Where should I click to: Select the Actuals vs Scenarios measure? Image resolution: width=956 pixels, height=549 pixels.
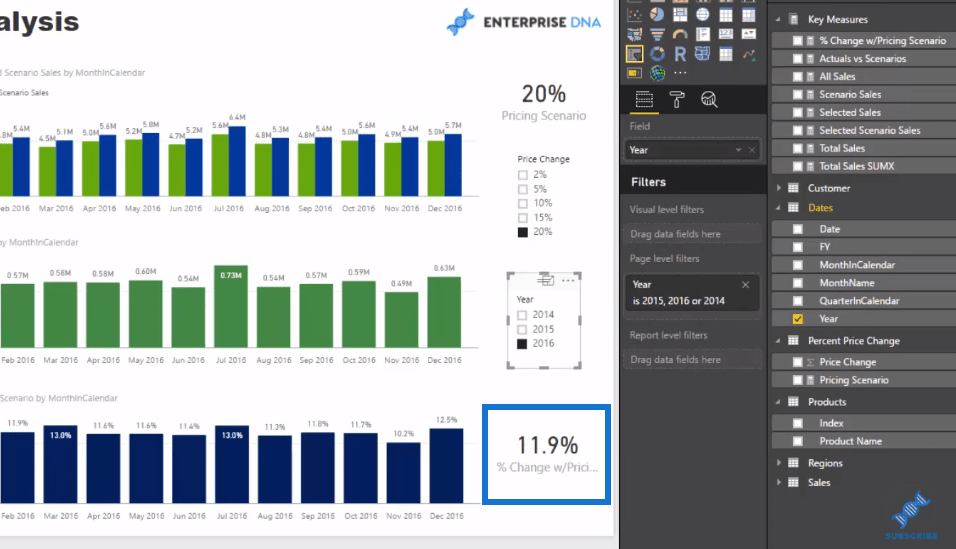(862, 59)
